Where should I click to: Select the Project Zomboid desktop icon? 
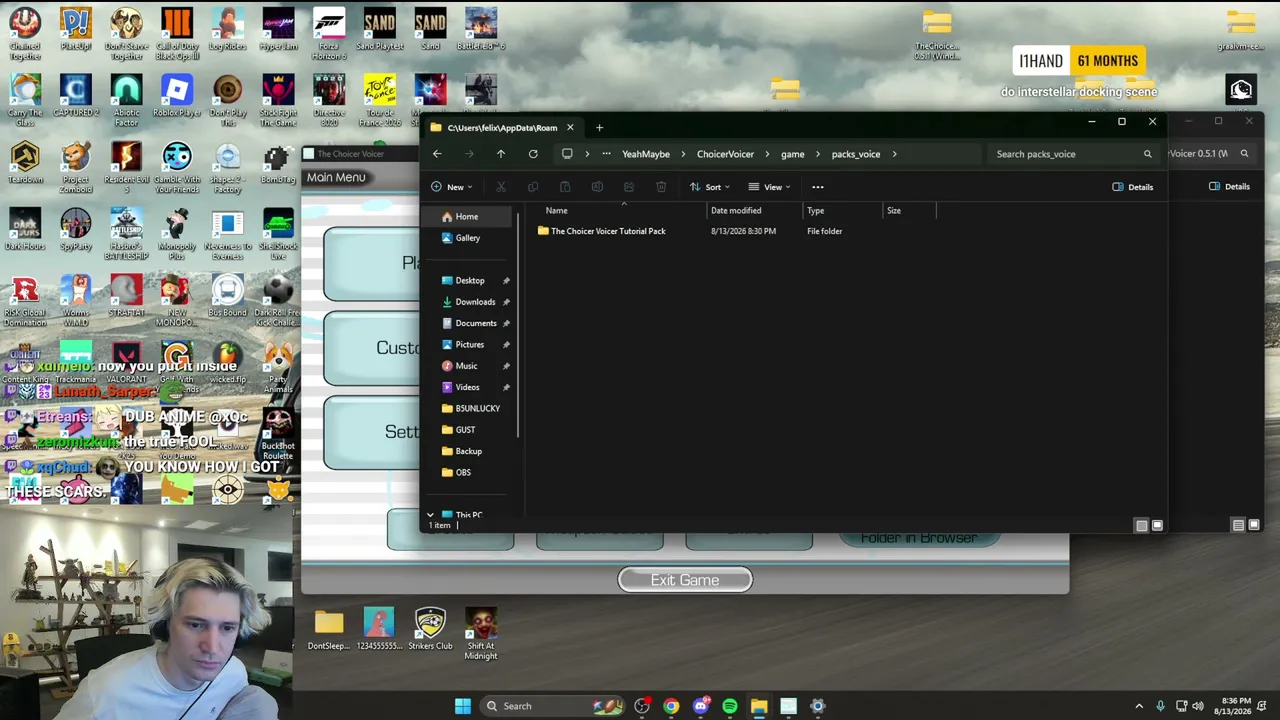75,168
